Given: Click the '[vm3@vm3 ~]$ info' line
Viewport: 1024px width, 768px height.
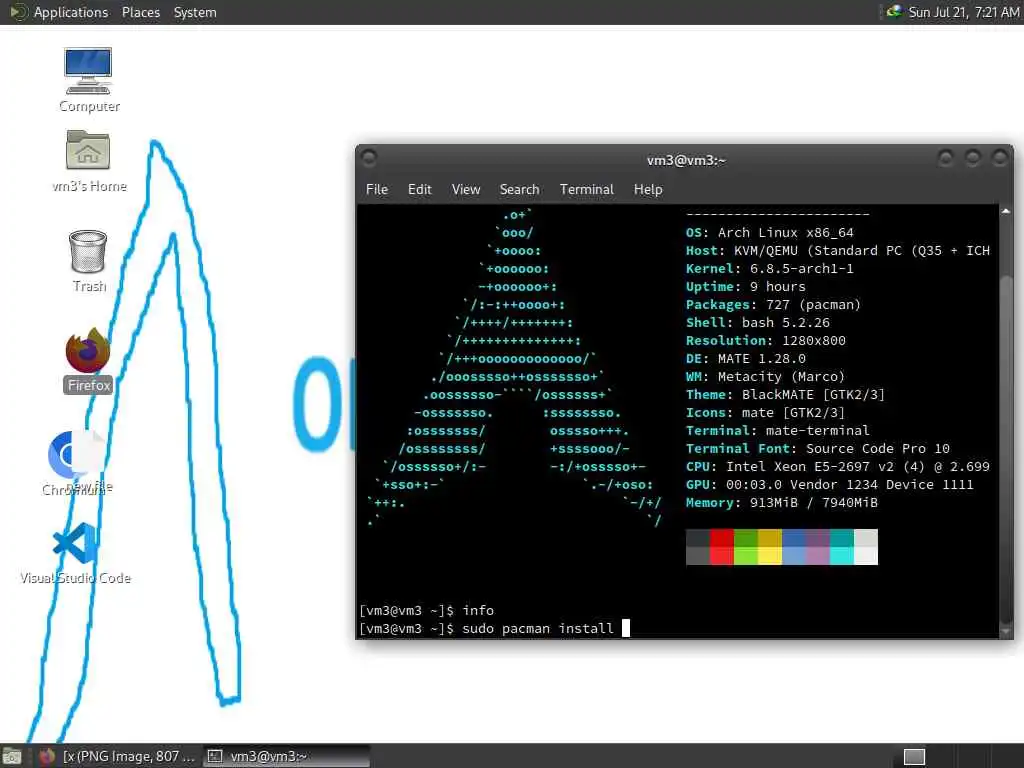Looking at the screenshot, I should pyautogui.click(x=426, y=610).
